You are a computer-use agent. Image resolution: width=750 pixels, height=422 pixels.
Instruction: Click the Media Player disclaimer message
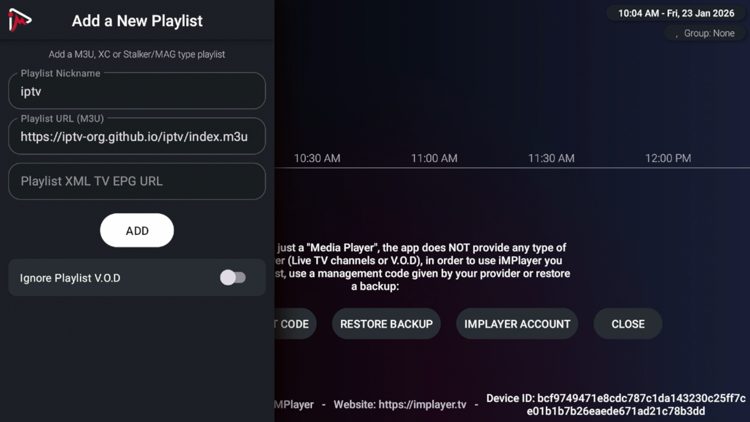[423, 267]
